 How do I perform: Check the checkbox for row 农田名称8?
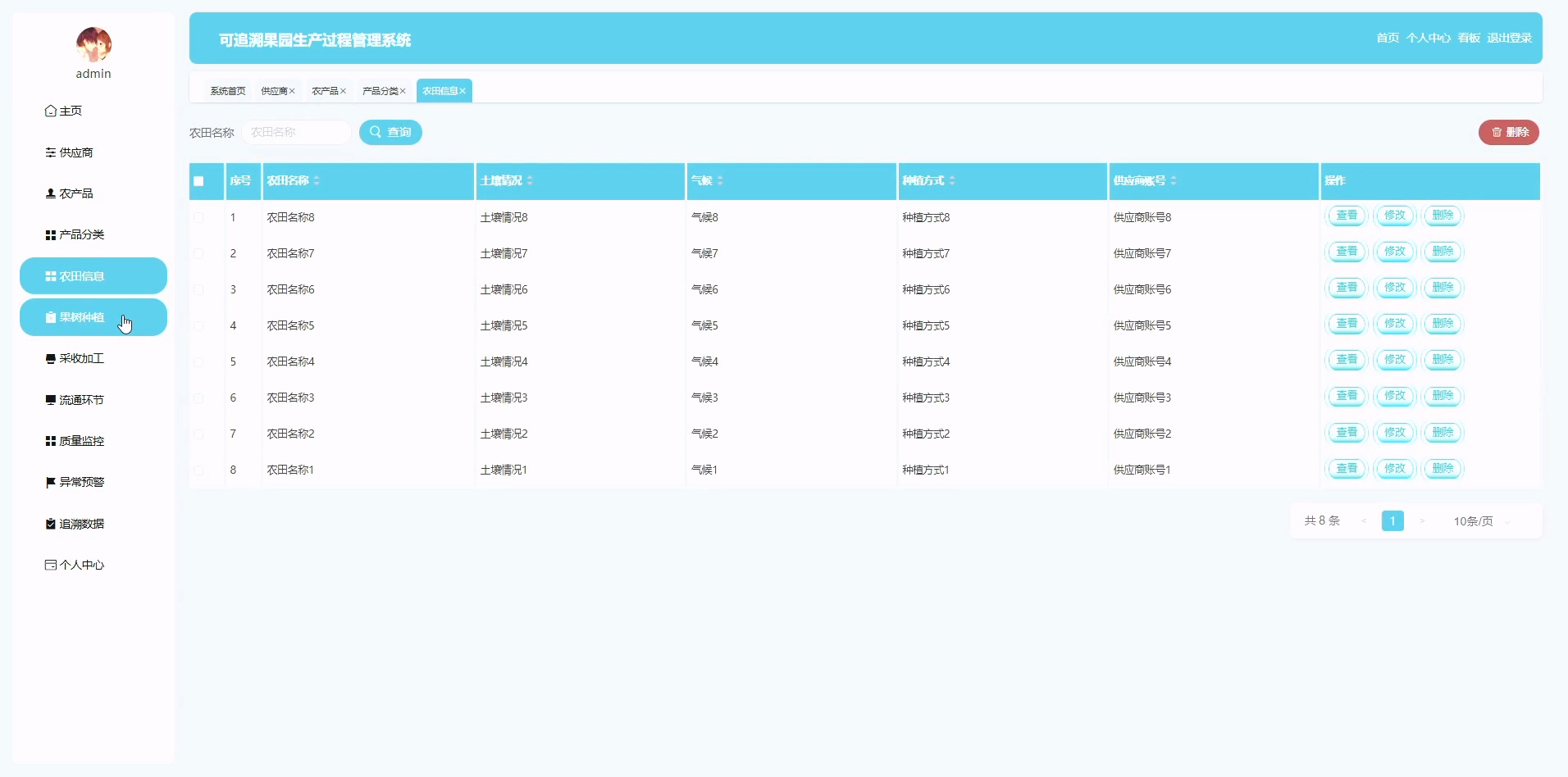coord(198,217)
